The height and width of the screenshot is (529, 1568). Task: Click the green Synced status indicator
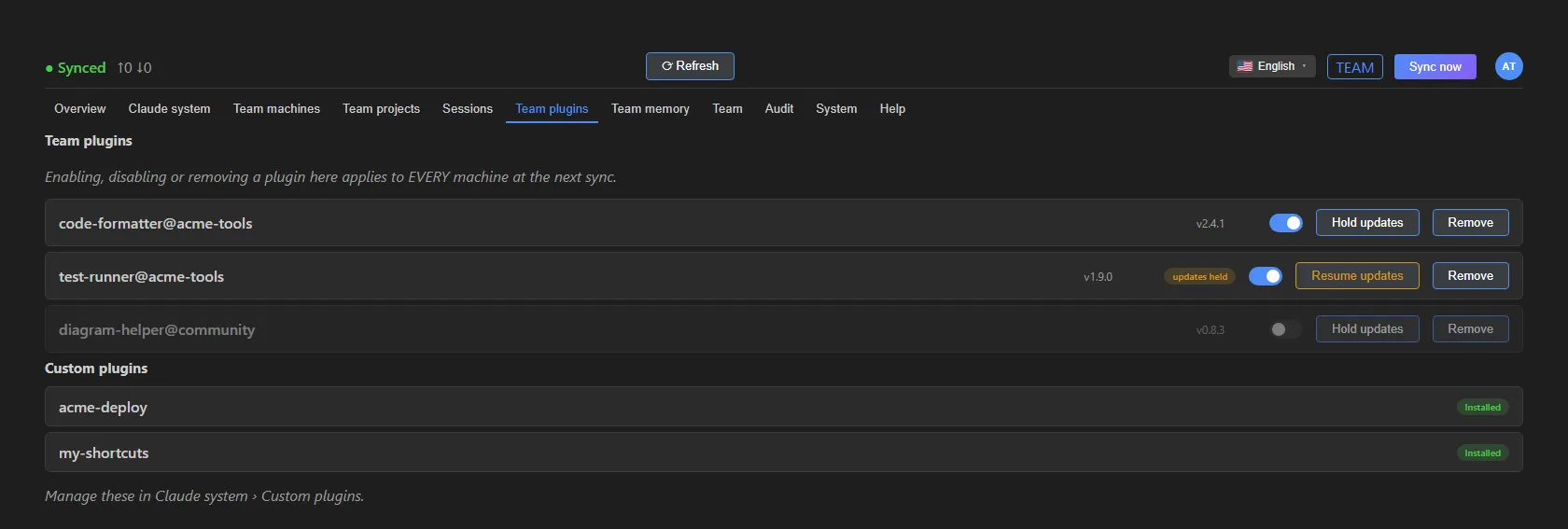[76, 68]
